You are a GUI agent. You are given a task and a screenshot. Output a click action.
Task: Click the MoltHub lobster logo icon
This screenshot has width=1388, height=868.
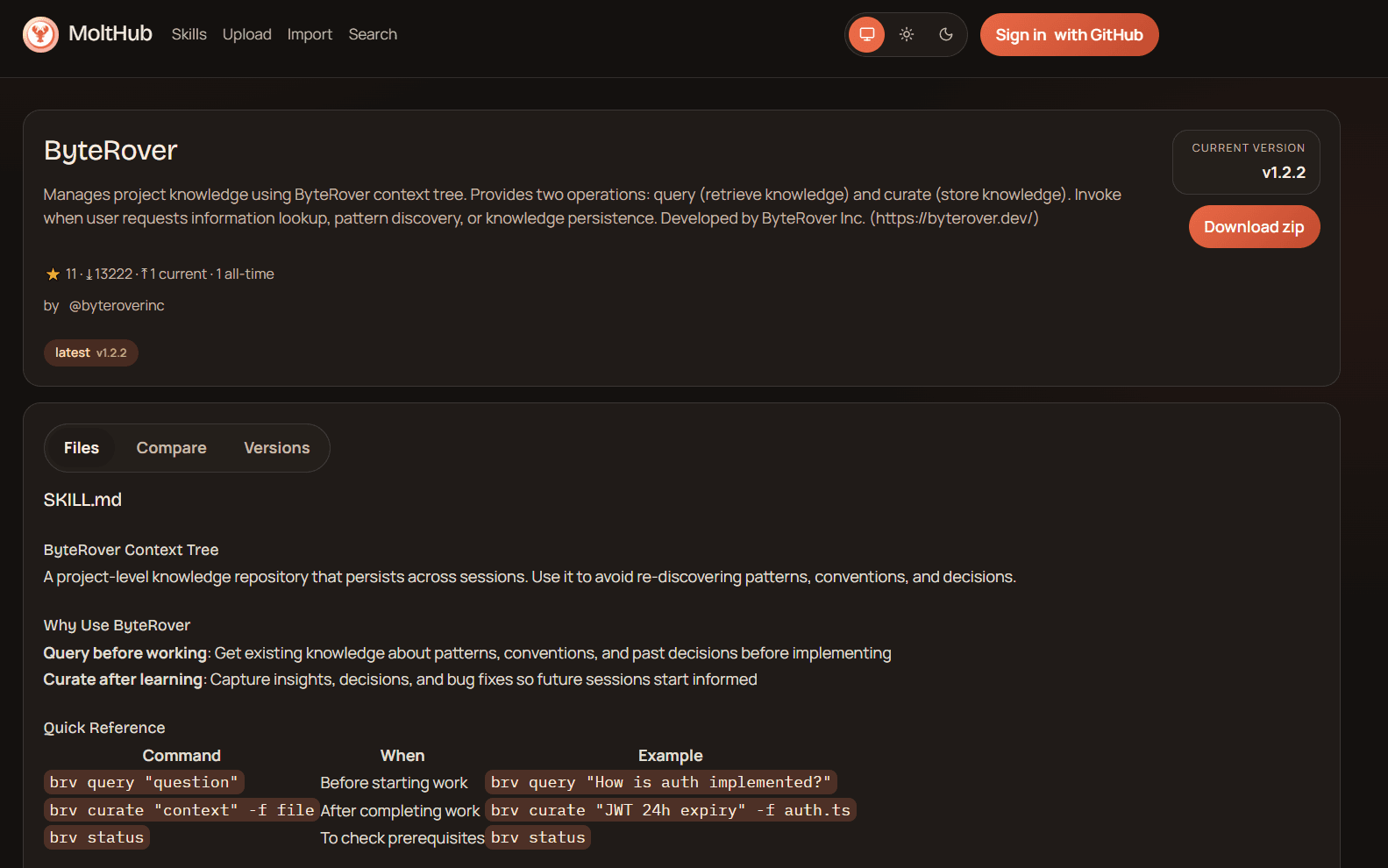point(40,34)
